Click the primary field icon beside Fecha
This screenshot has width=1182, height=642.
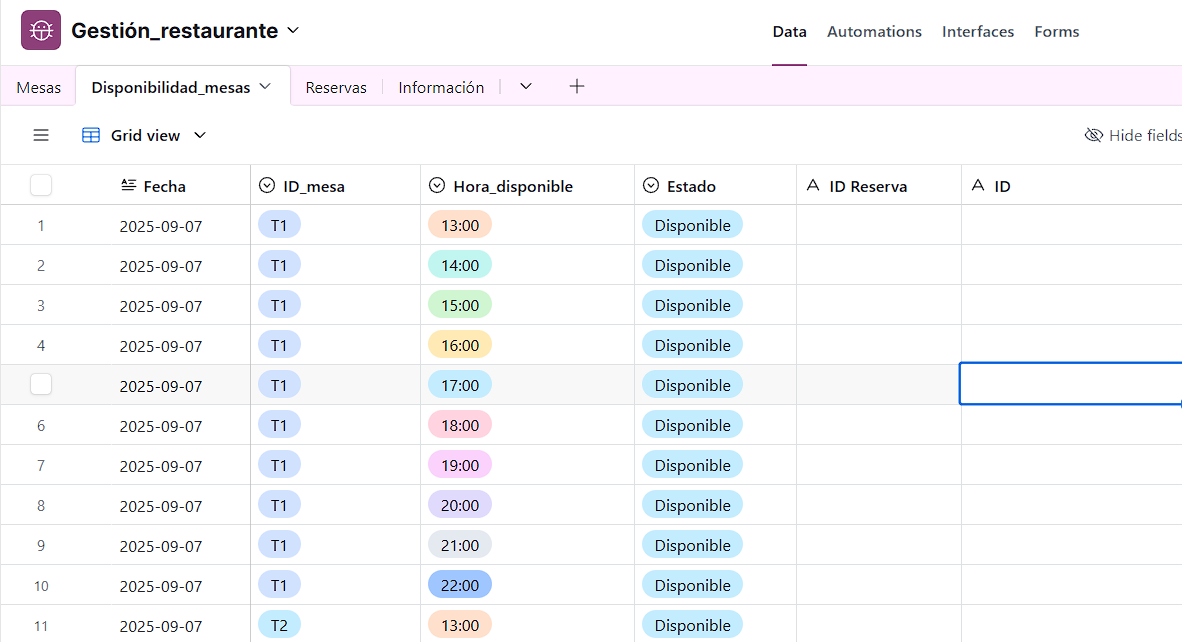click(128, 186)
